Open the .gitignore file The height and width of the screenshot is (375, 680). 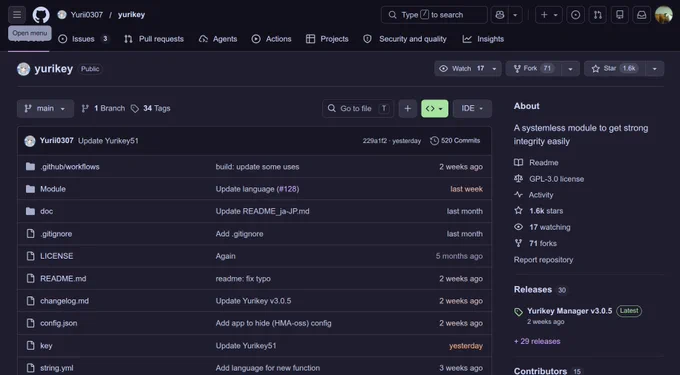56,234
